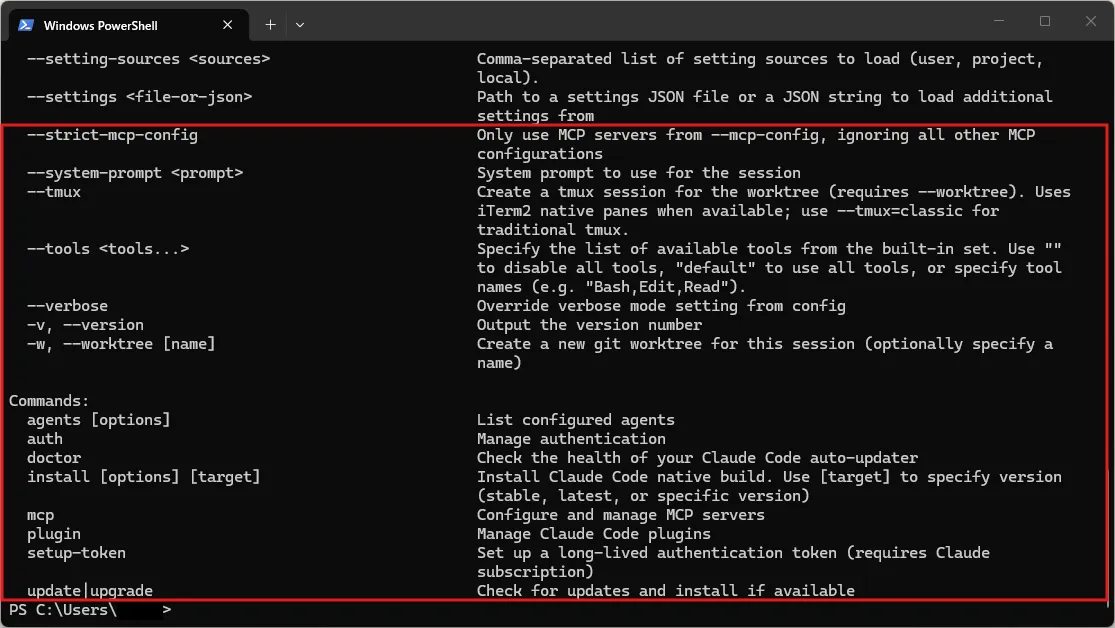This screenshot has width=1115, height=628.
Task: Maximize the terminal window
Action: click(1045, 21)
